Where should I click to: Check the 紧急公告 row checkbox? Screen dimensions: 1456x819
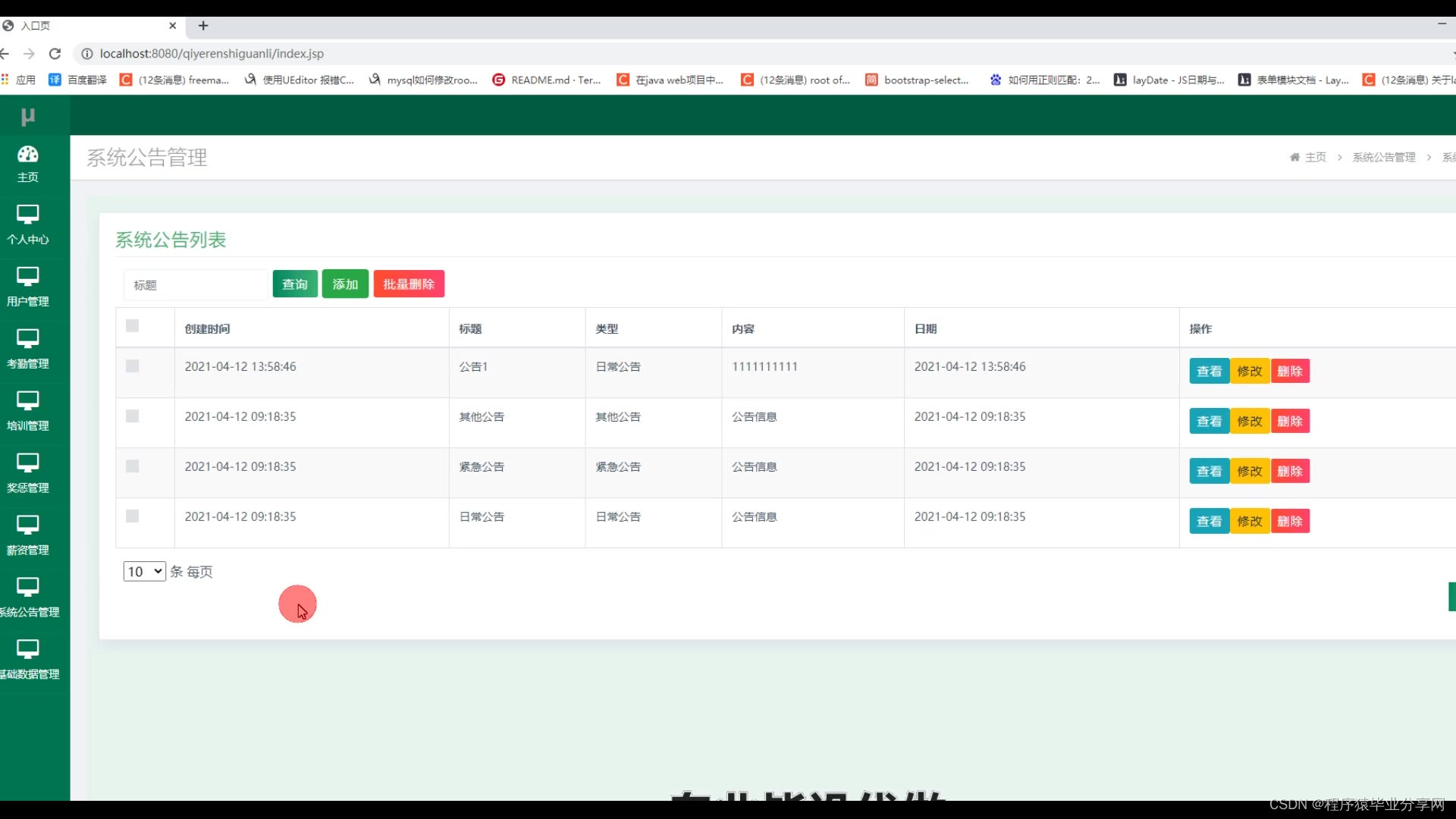pyautogui.click(x=133, y=466)
